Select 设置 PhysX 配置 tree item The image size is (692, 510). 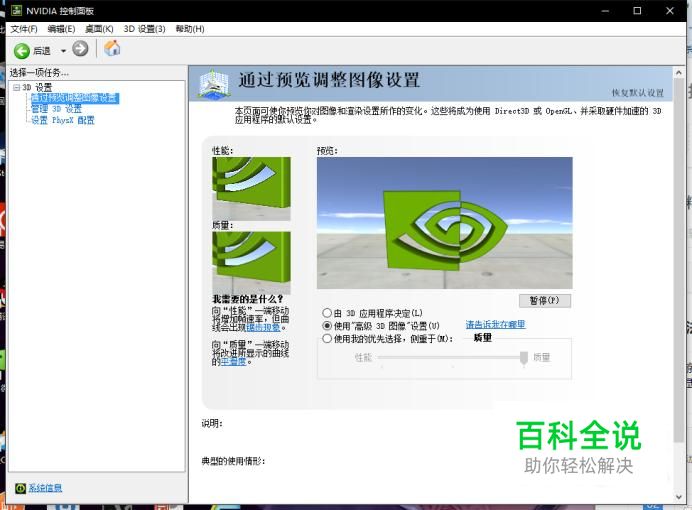pos(62,120)
